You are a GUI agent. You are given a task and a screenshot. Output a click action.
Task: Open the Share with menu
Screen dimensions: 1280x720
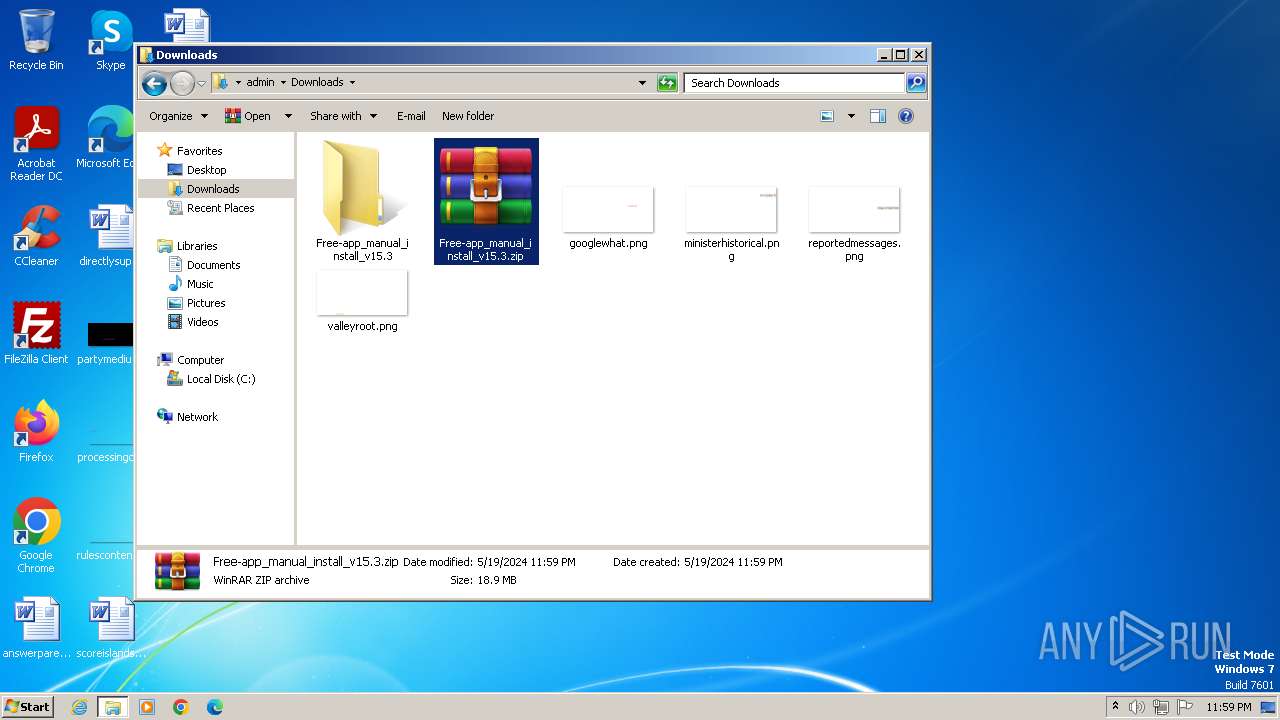point(343,116)
